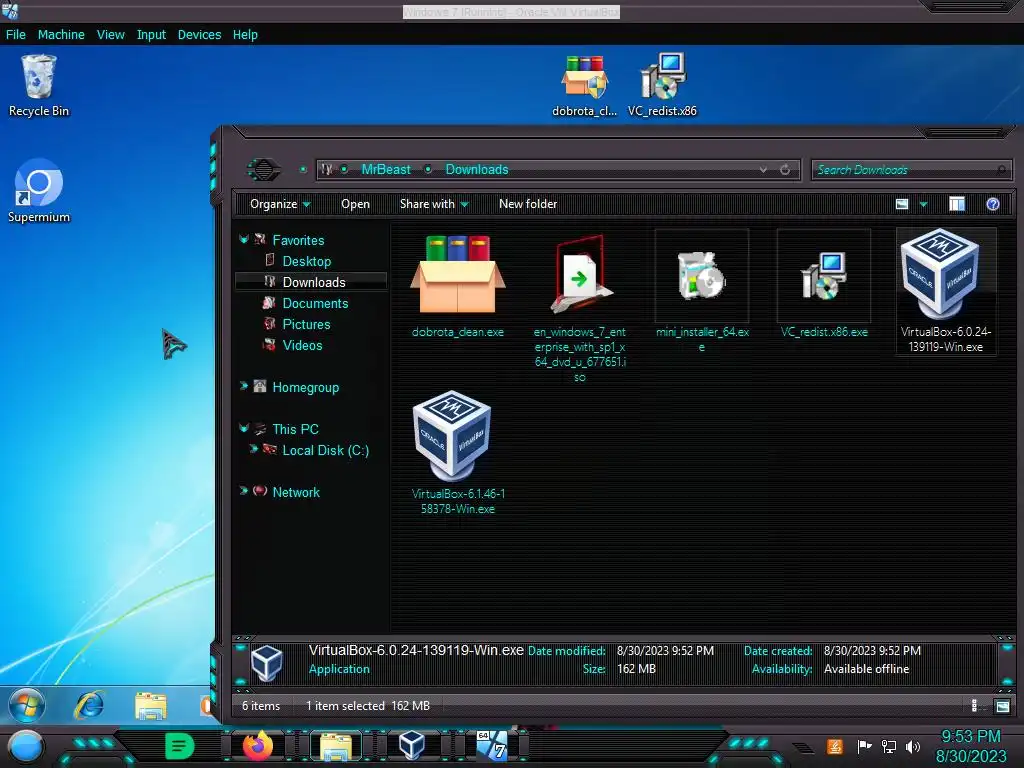Switch to File Explorer in host taskbar

click(336, 746)
